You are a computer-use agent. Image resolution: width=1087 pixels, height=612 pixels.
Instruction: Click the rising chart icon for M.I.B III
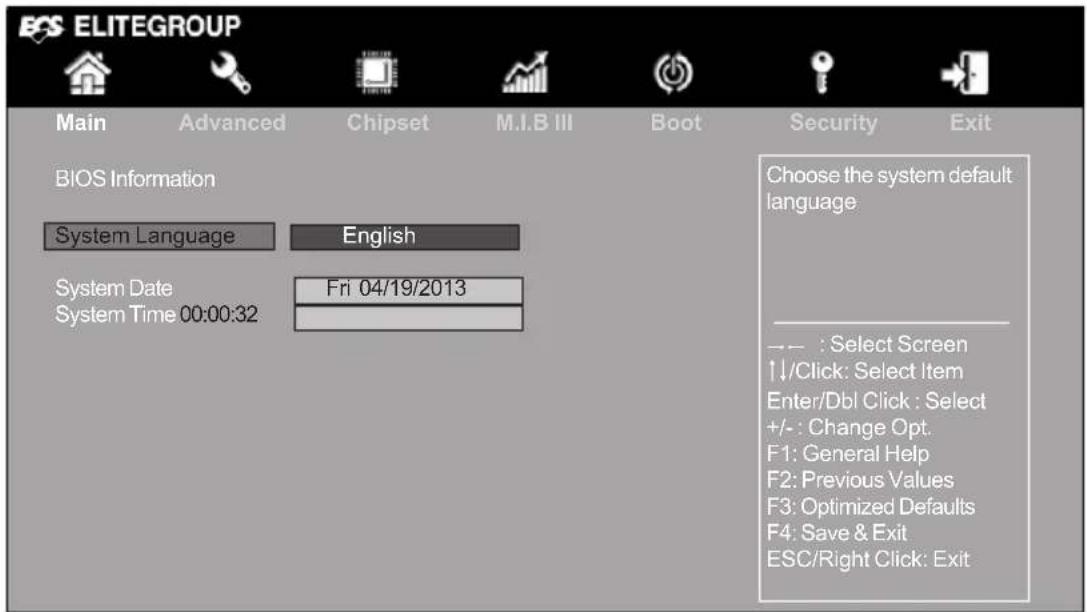pyautogui.click(x=525, y=72)
